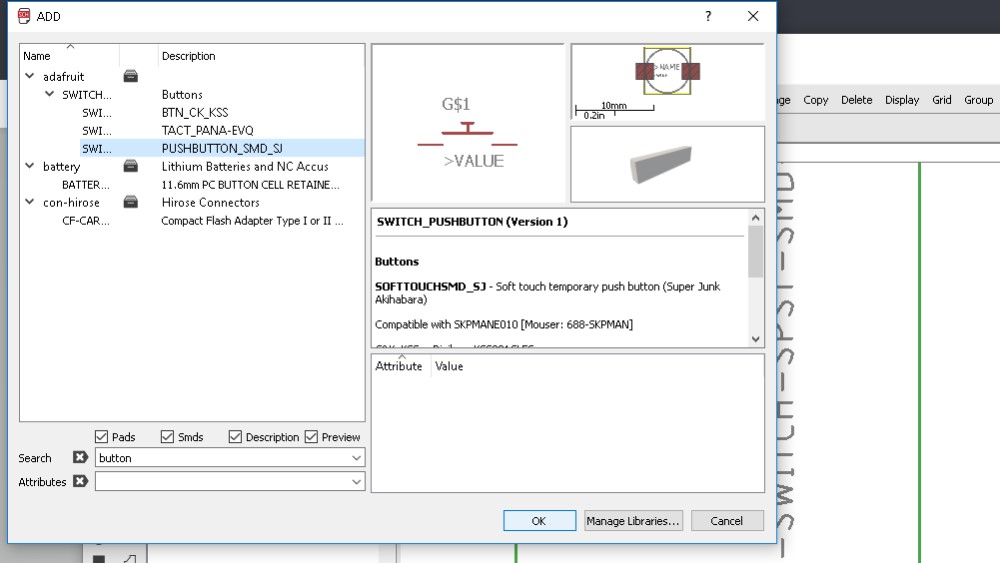Toggle the Pads checkbox

[x=101, y=437]
